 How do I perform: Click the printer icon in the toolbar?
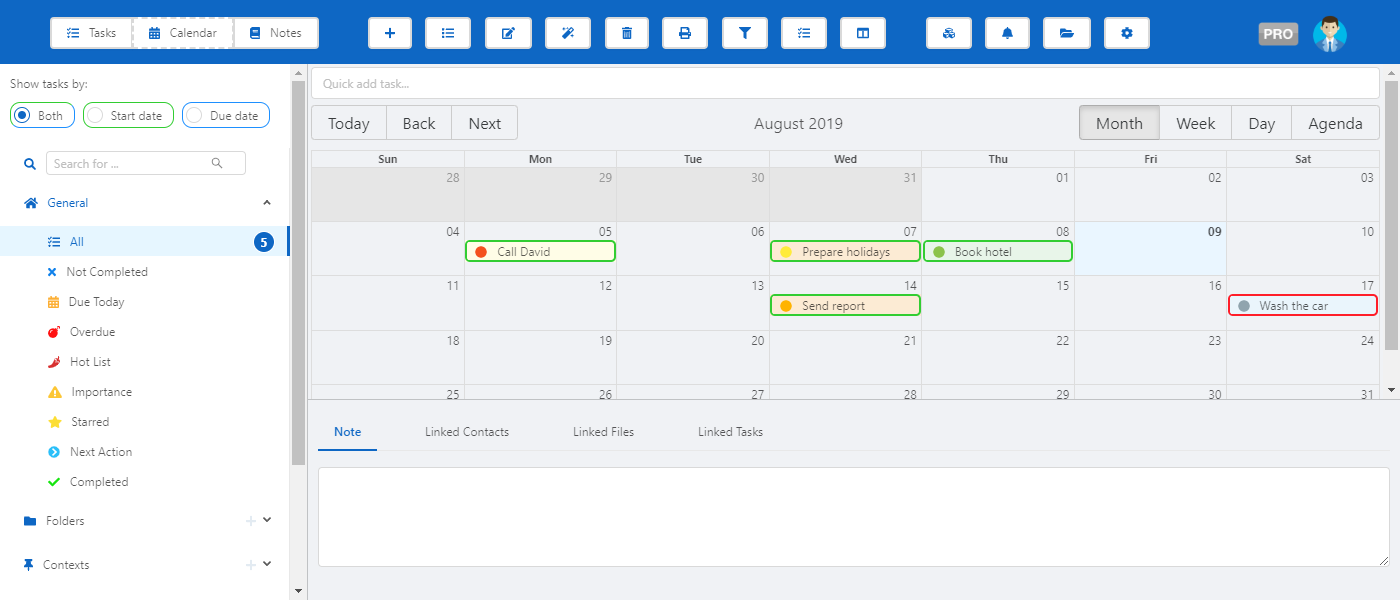(685, 33)
